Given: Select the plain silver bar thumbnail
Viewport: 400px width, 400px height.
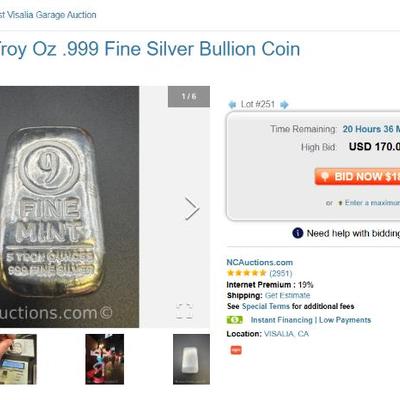Looking at the screenshot, I should [x=191, y=359].
